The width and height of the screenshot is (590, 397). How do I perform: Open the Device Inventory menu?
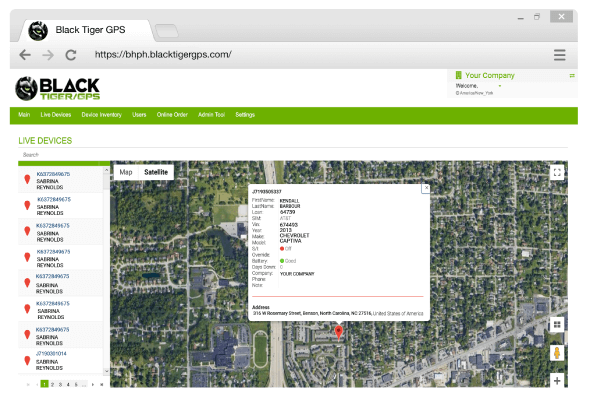102,115
